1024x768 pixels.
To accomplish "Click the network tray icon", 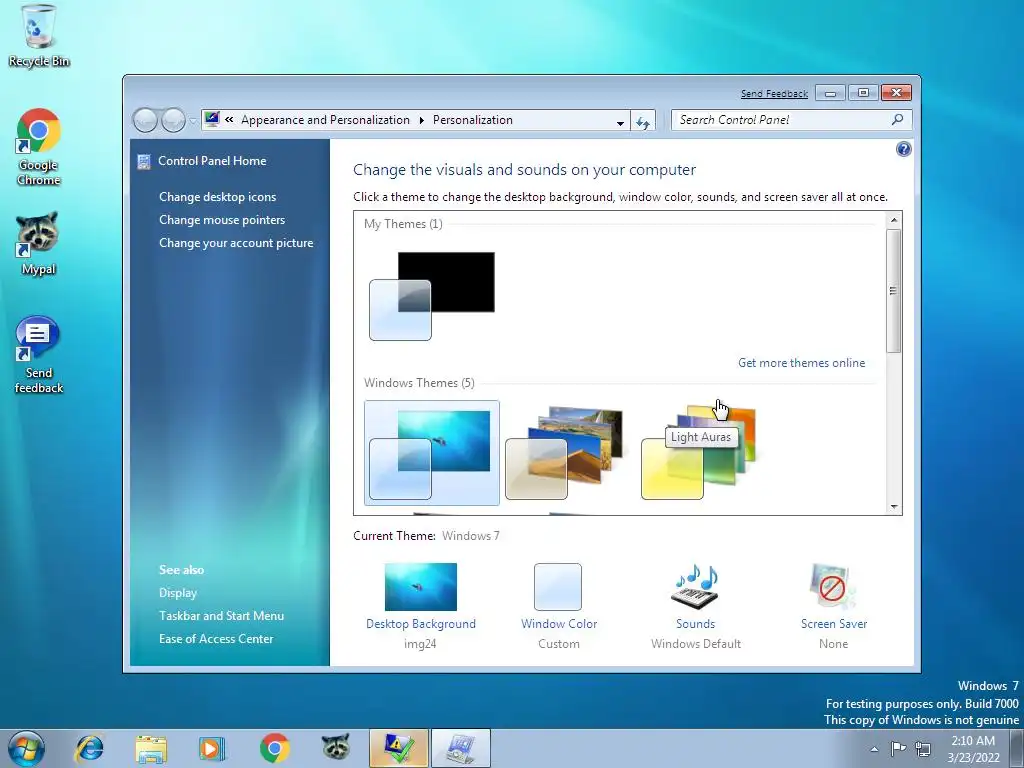I will click(x=923, y=748).
